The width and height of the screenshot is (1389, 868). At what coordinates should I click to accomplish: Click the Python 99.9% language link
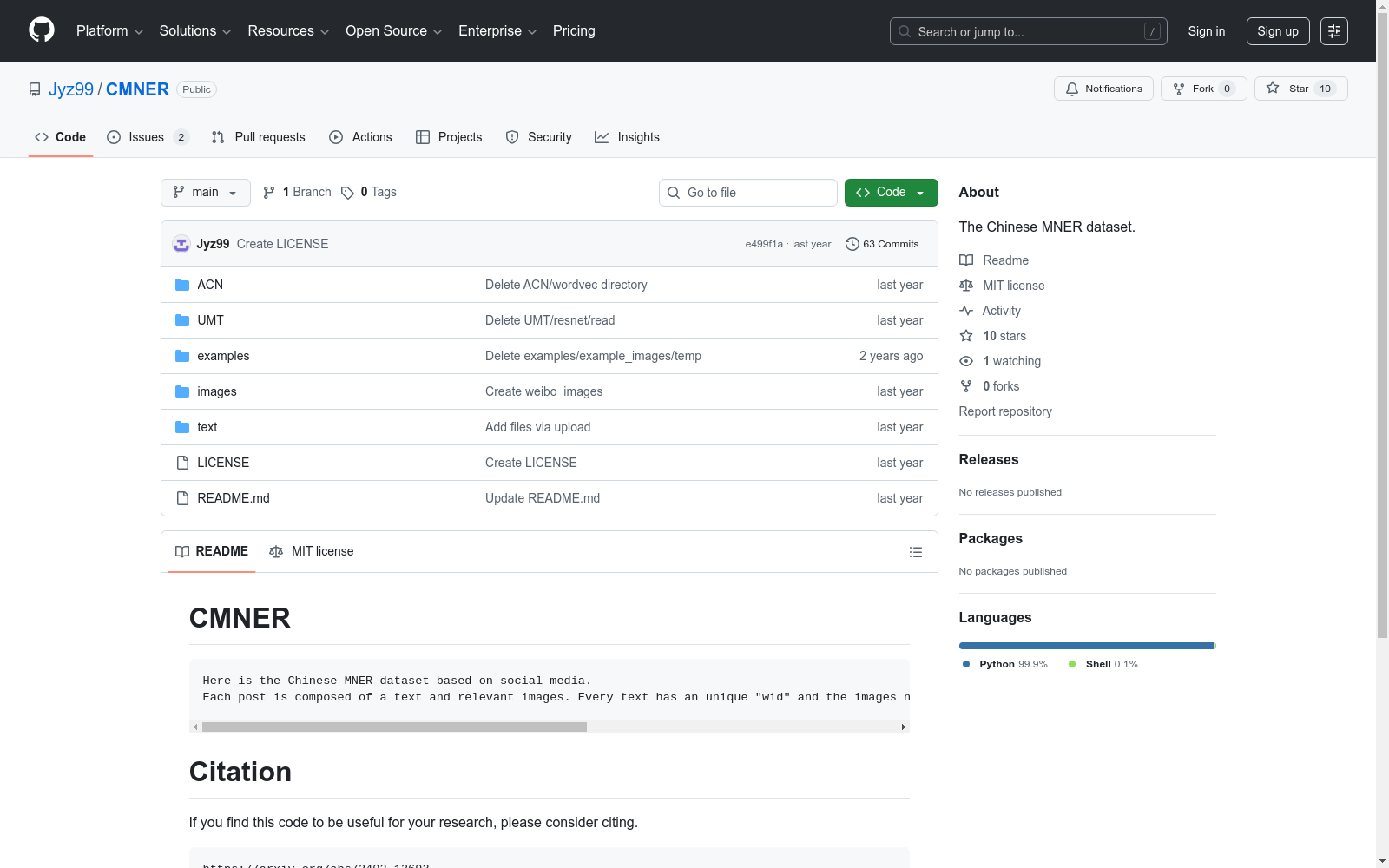(x=1005, y=664)
